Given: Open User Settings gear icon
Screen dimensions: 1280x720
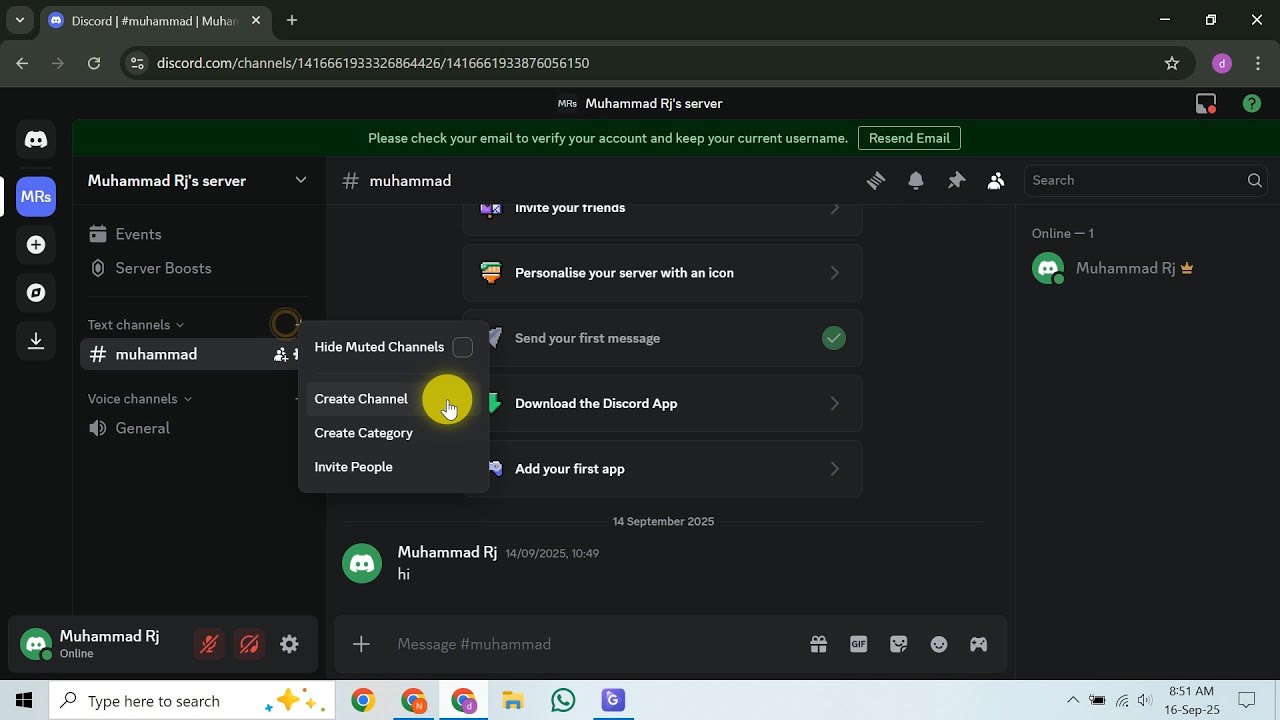Looking at the screenshot, I should tap(289, 645).
